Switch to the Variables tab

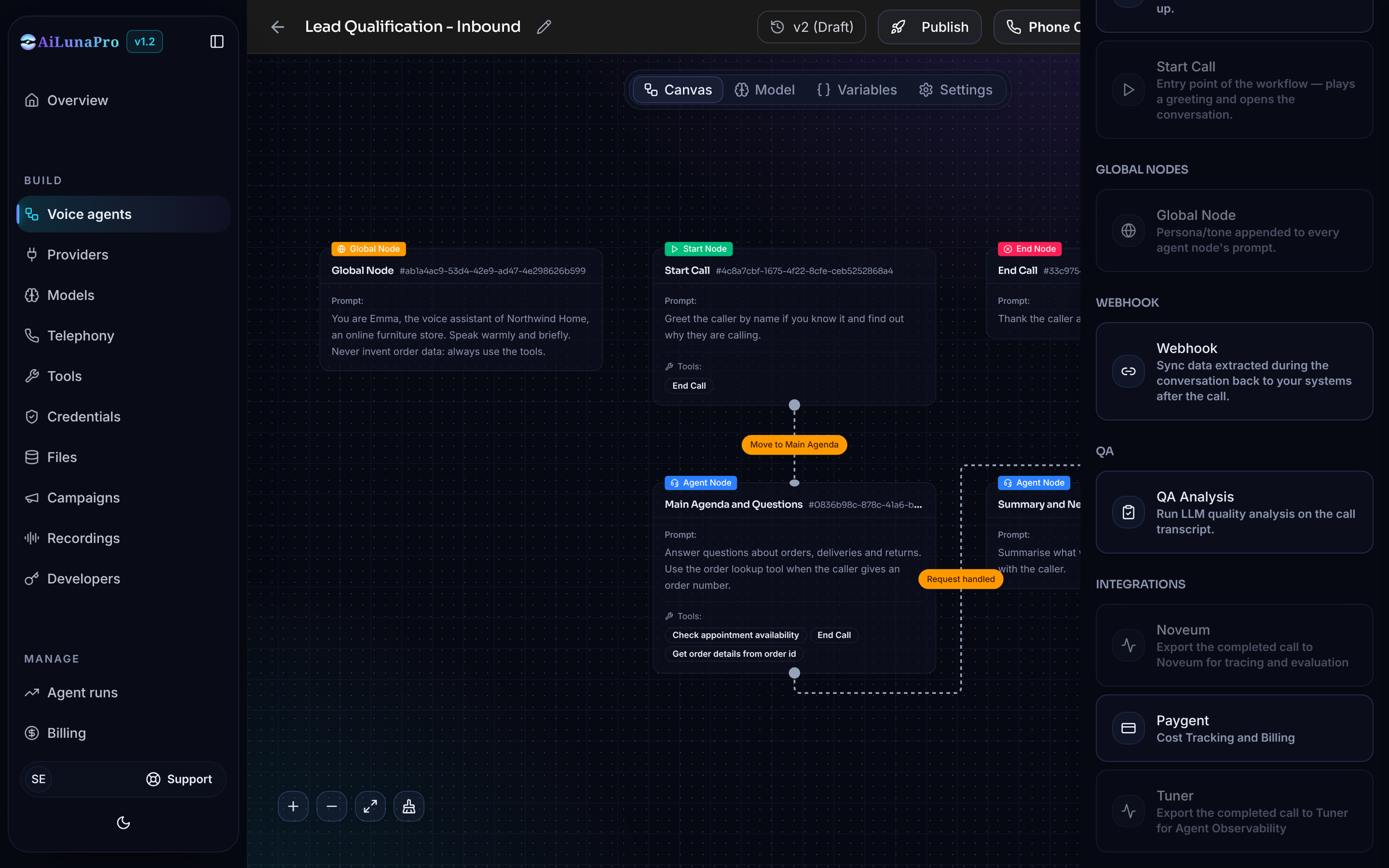tap(857, 90)
